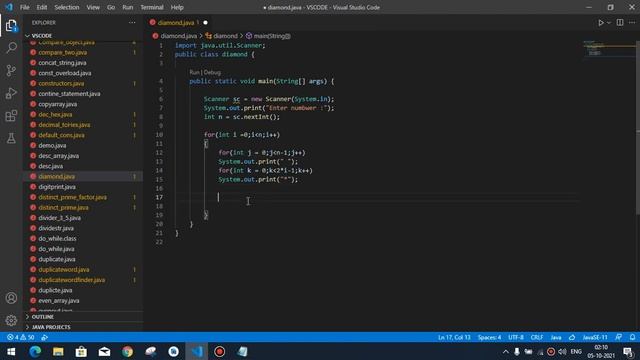640x360 pixels.
Task: Open the Extensions view
Action: pyautogui.click(x=11, y=116)
